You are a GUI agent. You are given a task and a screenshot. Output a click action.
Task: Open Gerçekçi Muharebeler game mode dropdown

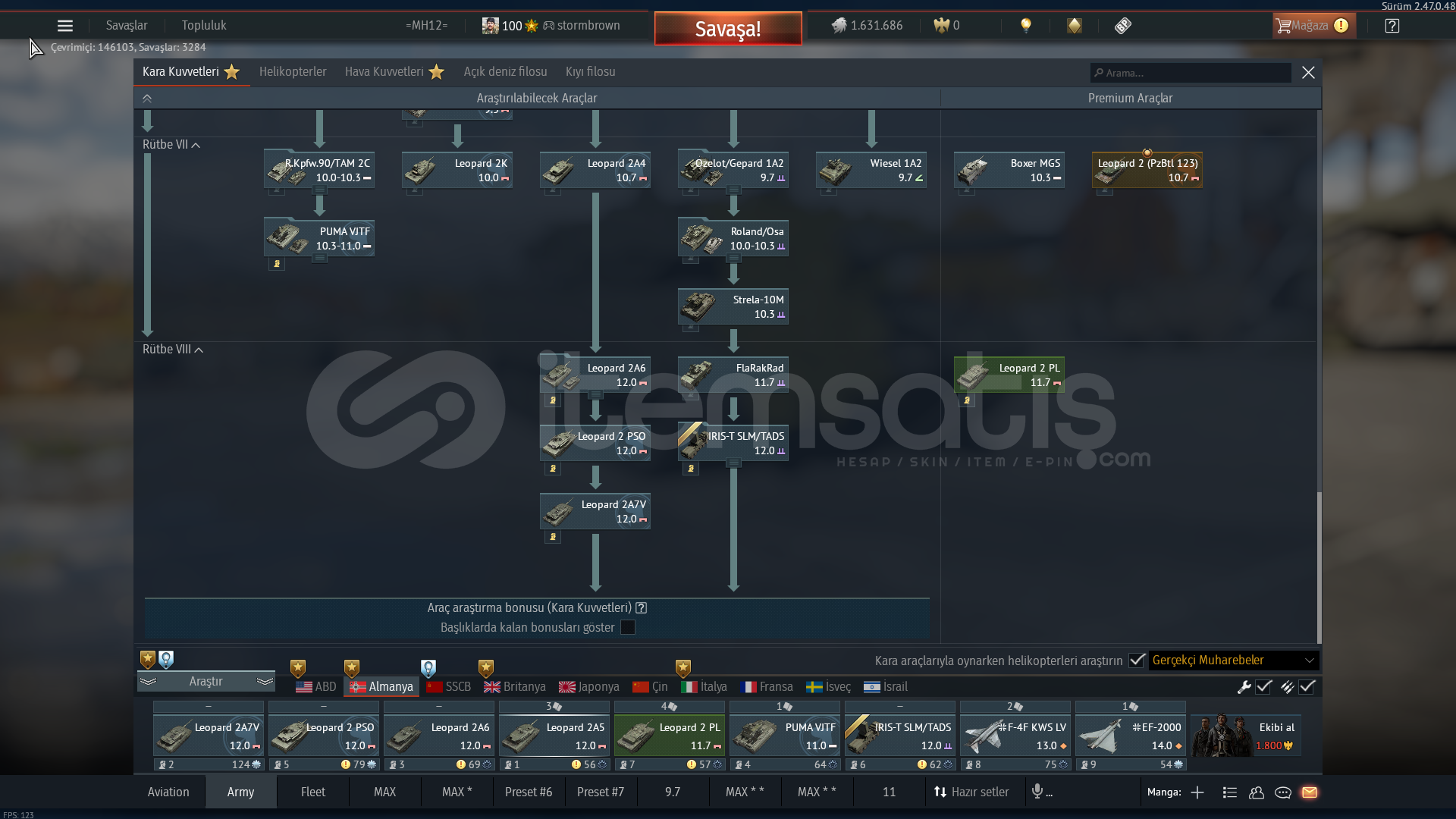click(x=1234, y=661)
